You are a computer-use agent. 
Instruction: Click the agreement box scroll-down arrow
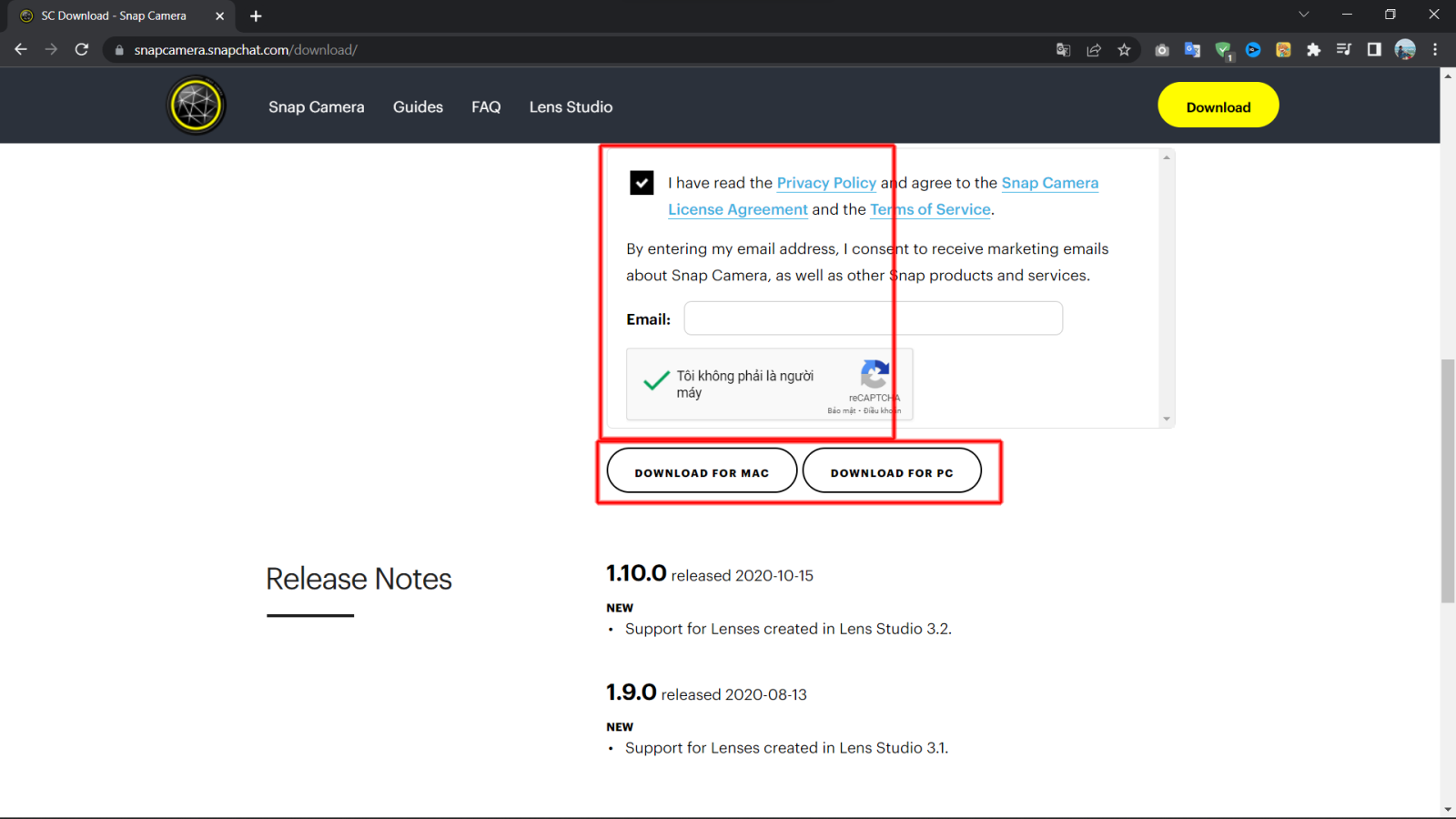(x=1167, y=420)
